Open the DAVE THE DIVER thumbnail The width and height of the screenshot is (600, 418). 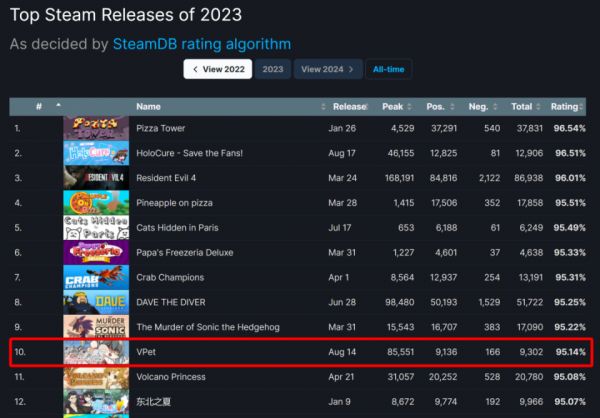tap(96, 302)
